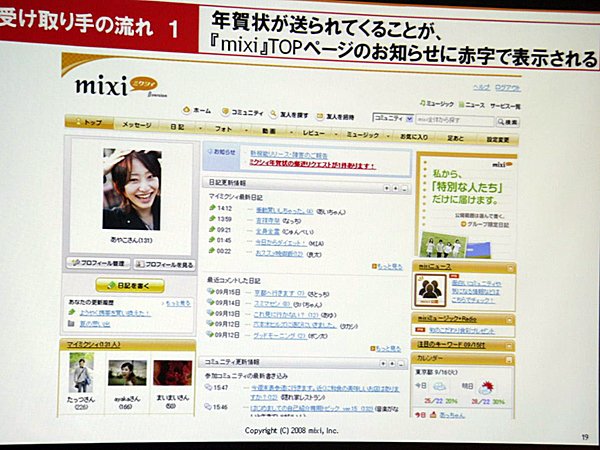The width and height of the screenshot is (600, 450).
Task: Expand the dropdown arrow next to 動画 tab
Action: (291, 133)
